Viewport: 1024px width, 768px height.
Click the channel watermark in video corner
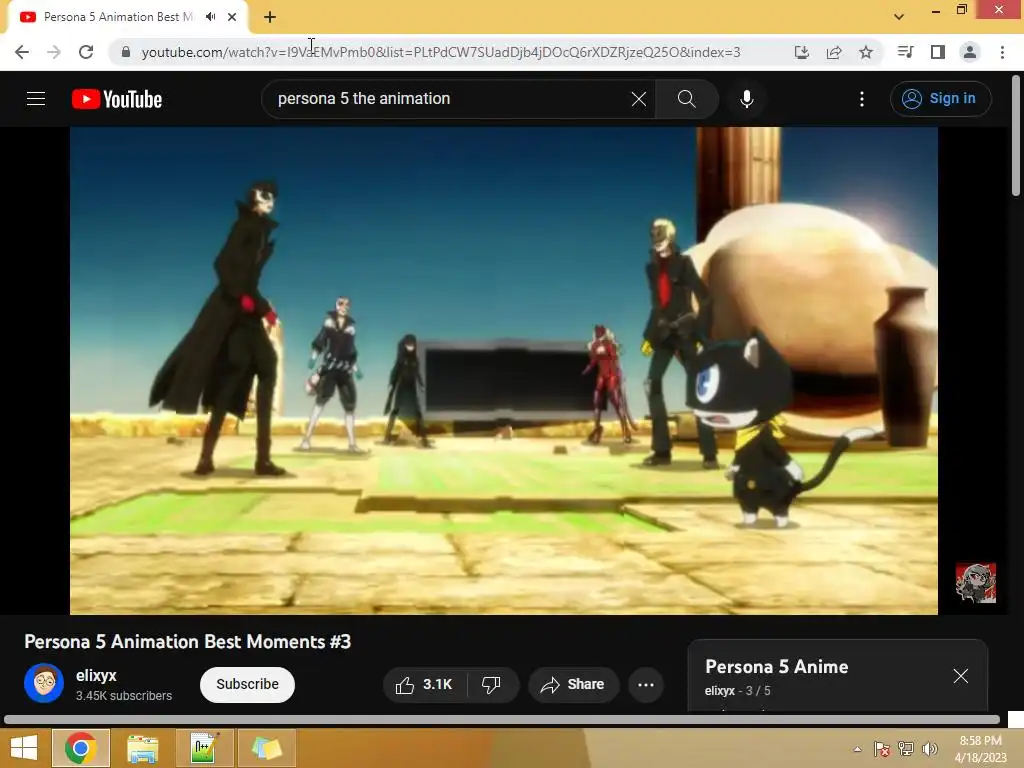pos(976,583)
